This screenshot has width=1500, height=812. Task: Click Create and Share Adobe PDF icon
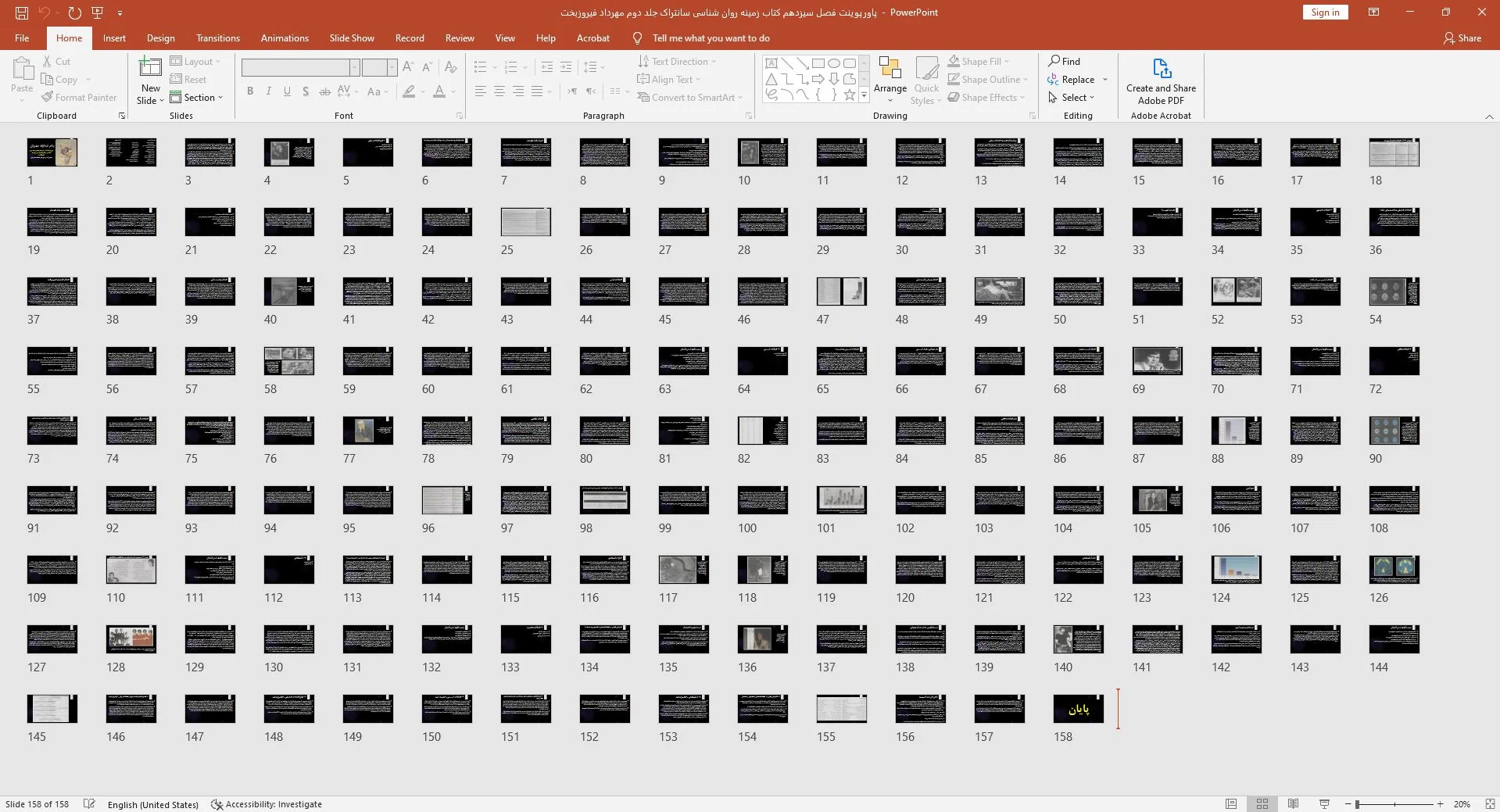coord(1161,81)
